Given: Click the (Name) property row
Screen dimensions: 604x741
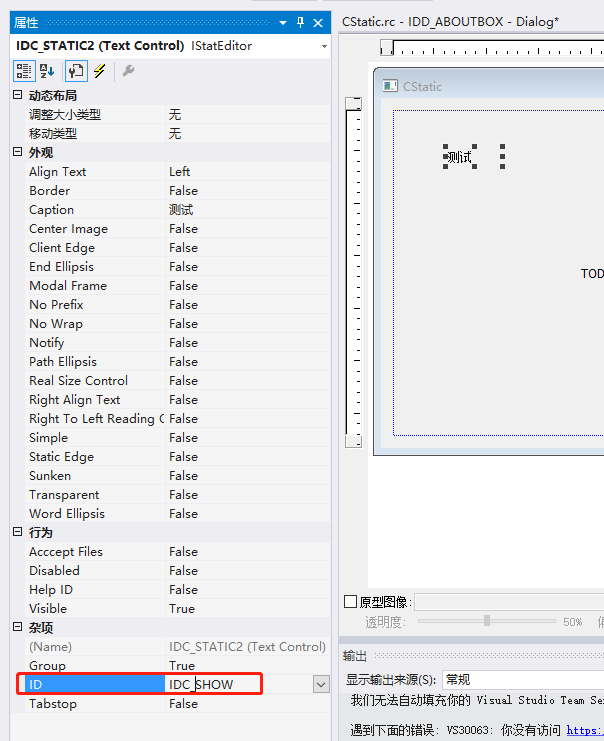Looking at the screenshot, I should 178,646.
